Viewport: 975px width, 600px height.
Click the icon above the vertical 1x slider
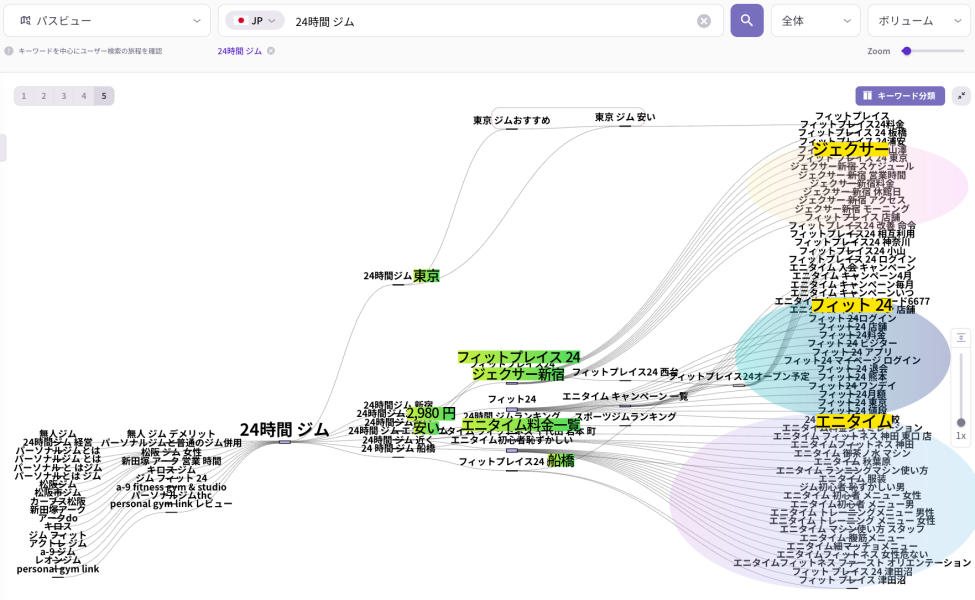tap(961, 338)
